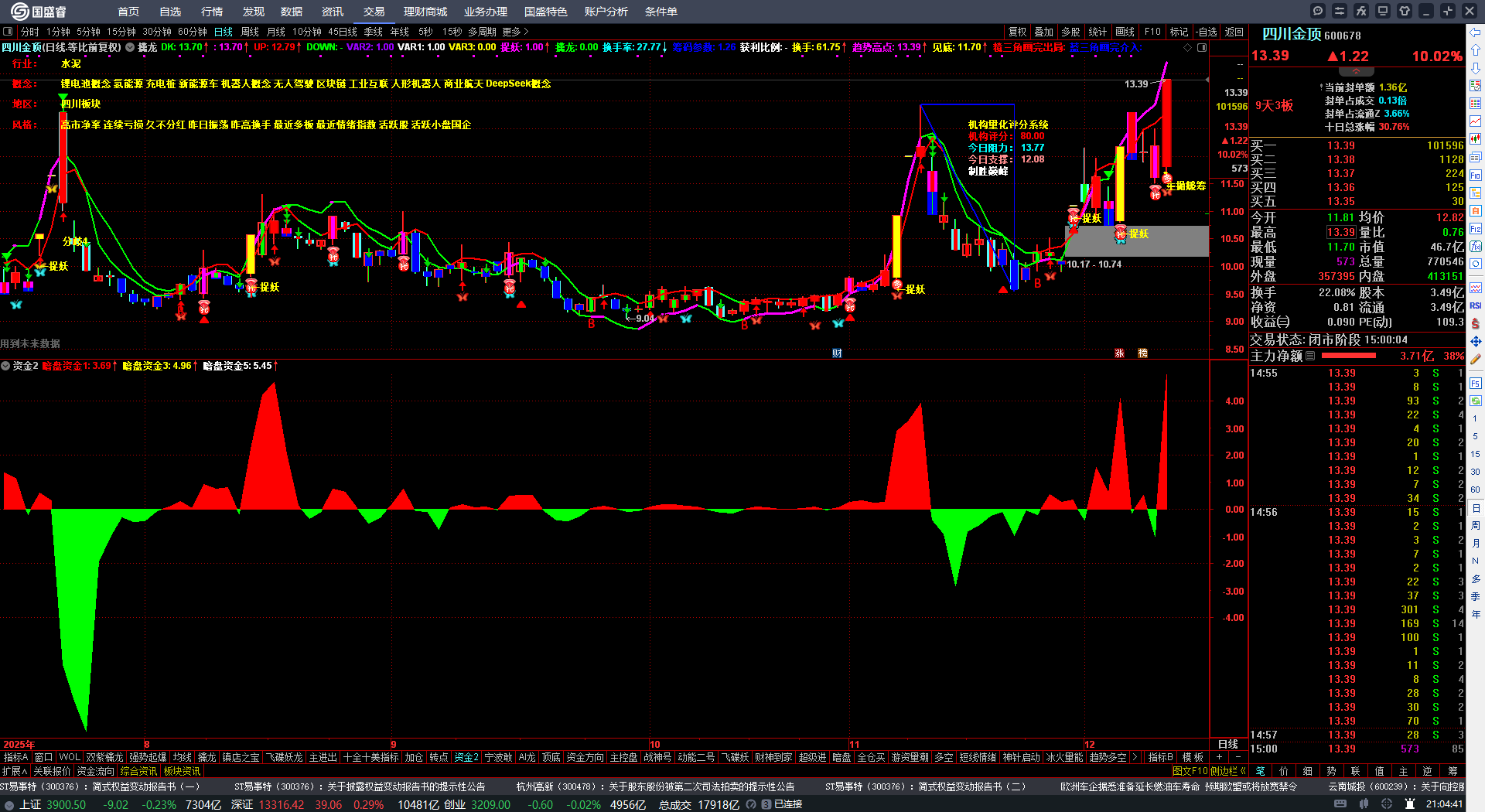Screen dimensions: 1485x812
Task: Open the circle dropdown beside 资金2 indicator
Action: [5, 366]
